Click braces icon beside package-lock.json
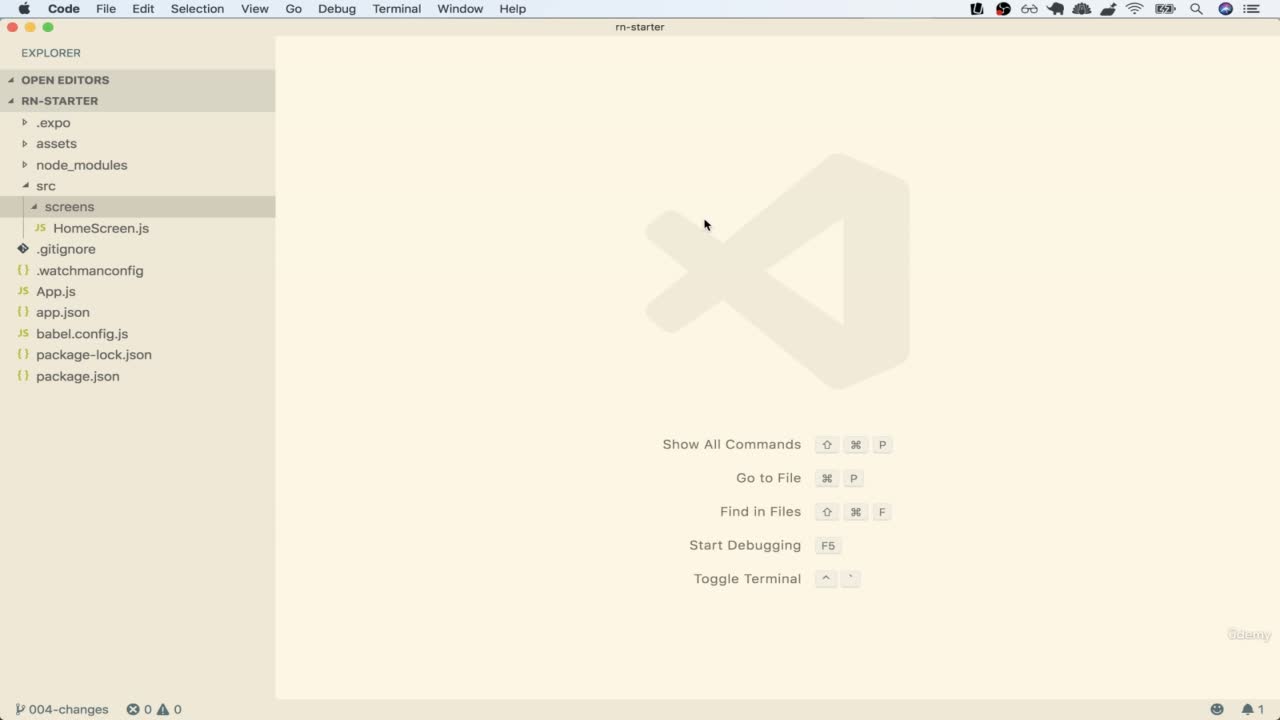Screen dimensions: 1280x720 click(x=23, y=354)
